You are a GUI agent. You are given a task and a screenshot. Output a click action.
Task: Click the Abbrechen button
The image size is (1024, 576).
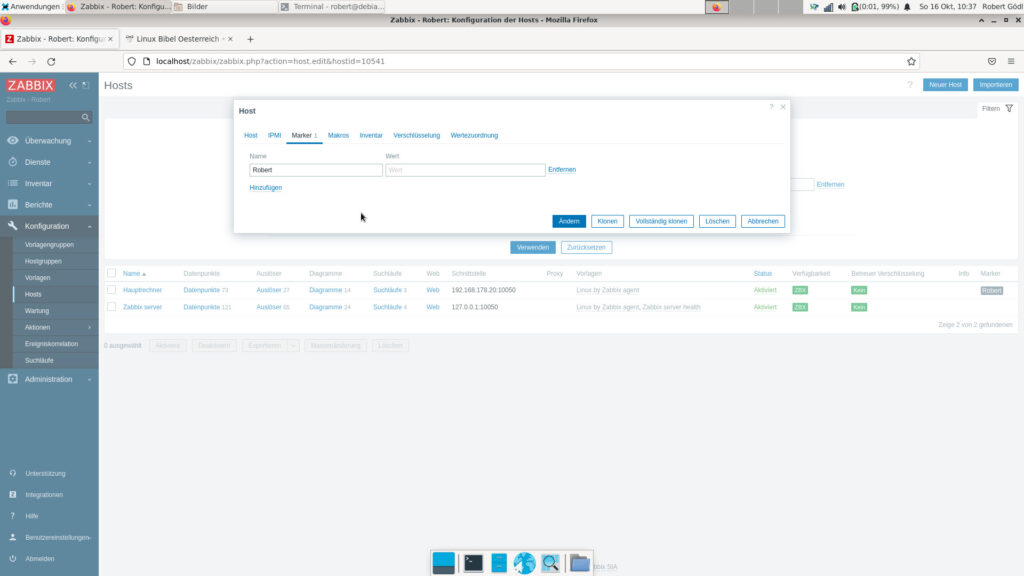(x=763, y=221)
